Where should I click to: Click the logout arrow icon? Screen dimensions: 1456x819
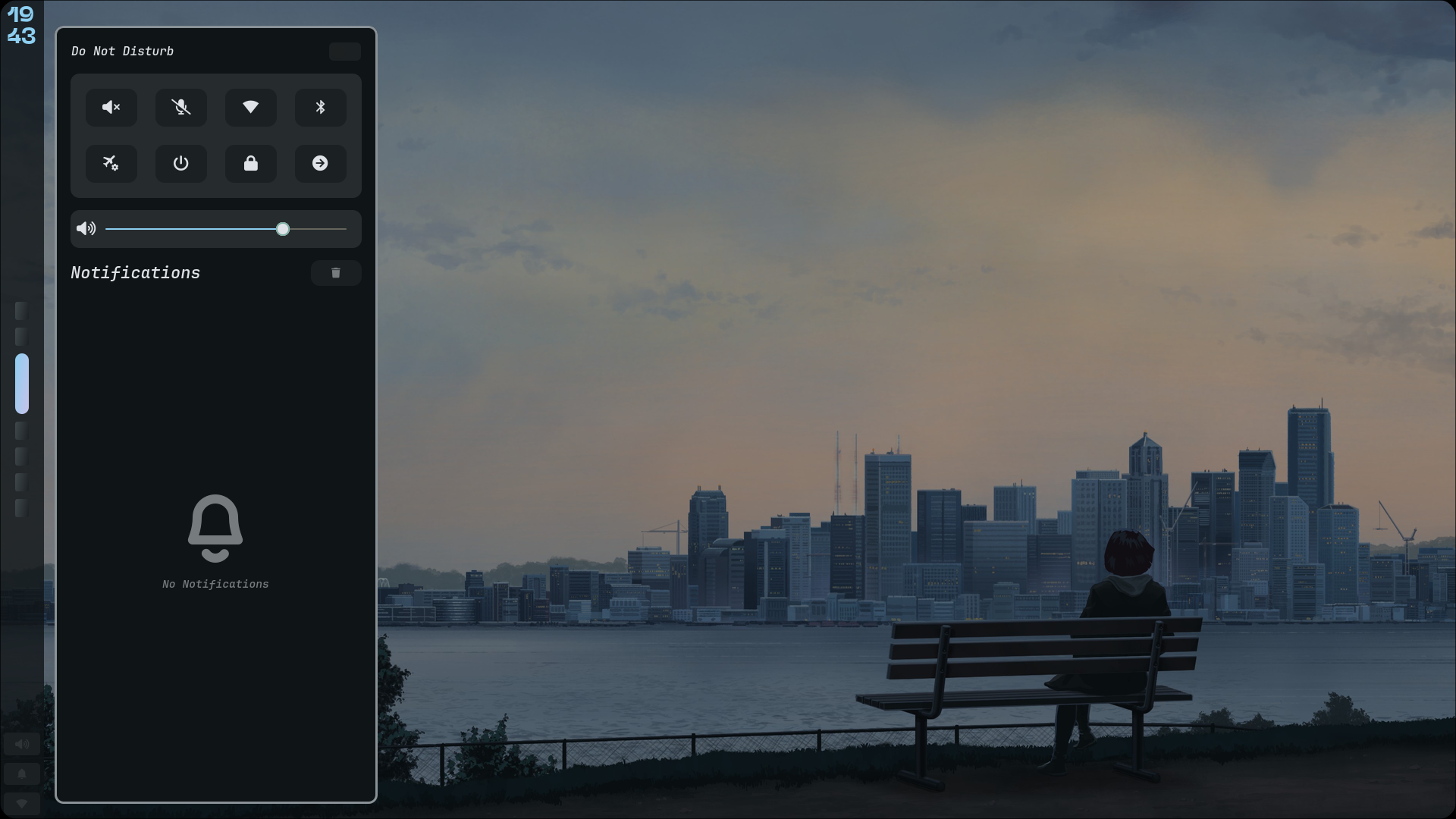pos(321,163)
